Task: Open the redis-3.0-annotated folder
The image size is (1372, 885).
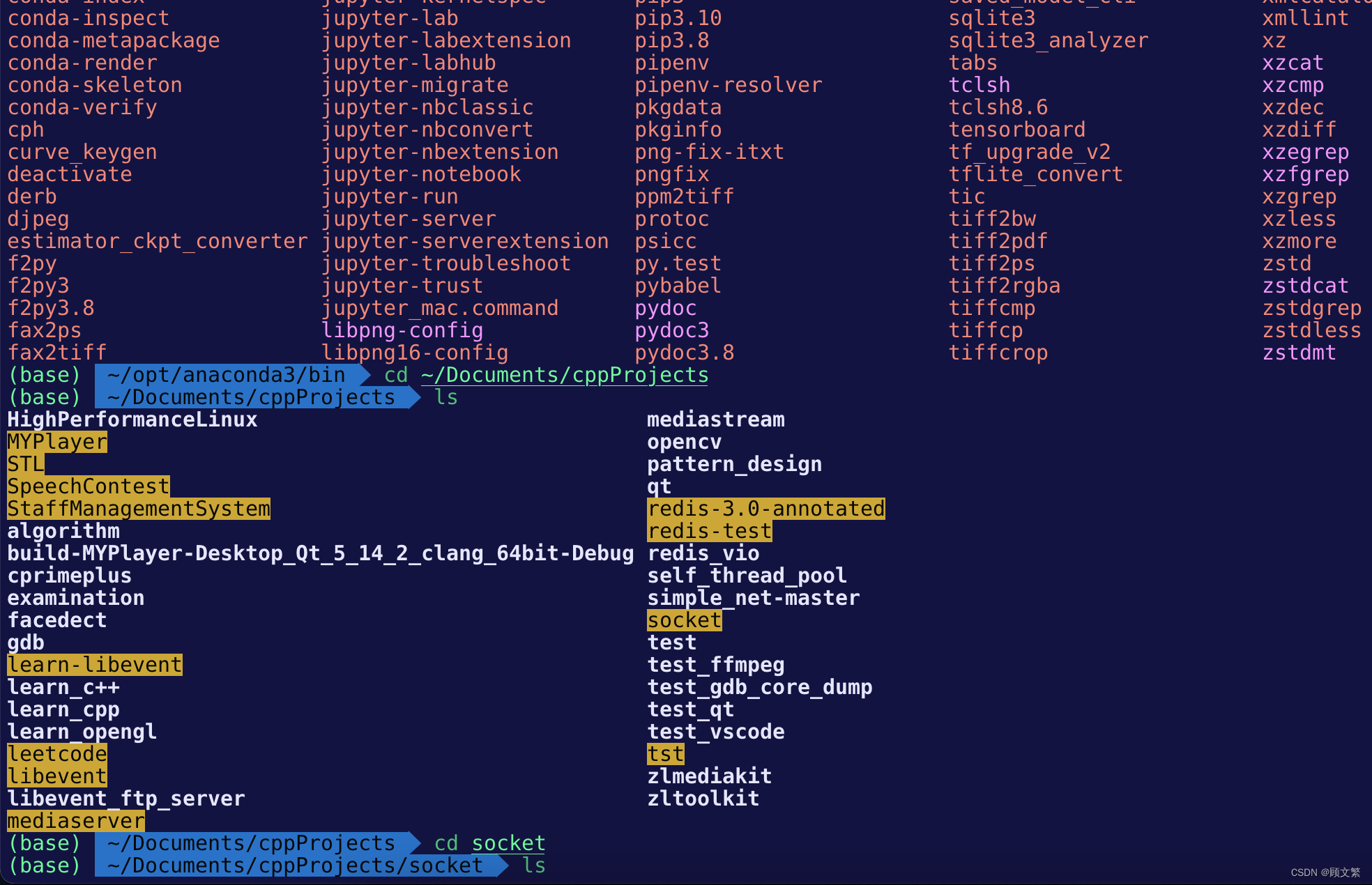Action: 762,508
